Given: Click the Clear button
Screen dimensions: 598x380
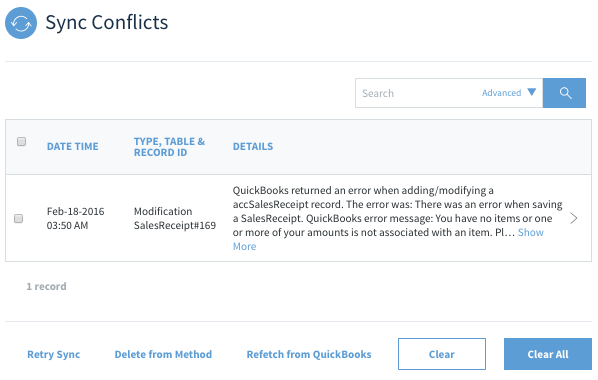Looking at the screenshot, I should pos(442,354).
